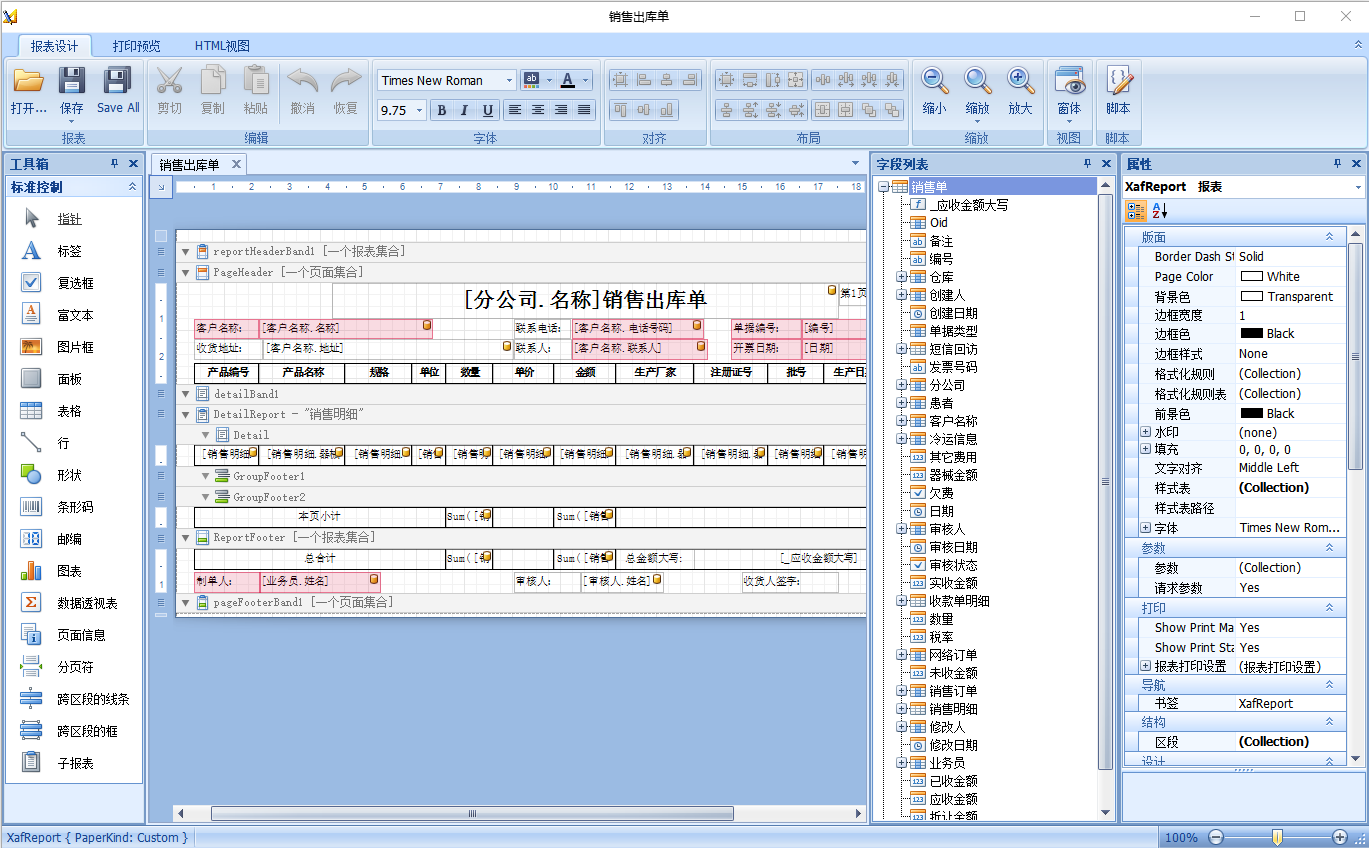The height and width of the screenshot is (848, 1369).
Task: Expand the 水印 property
Action: tap(1145, 432)
